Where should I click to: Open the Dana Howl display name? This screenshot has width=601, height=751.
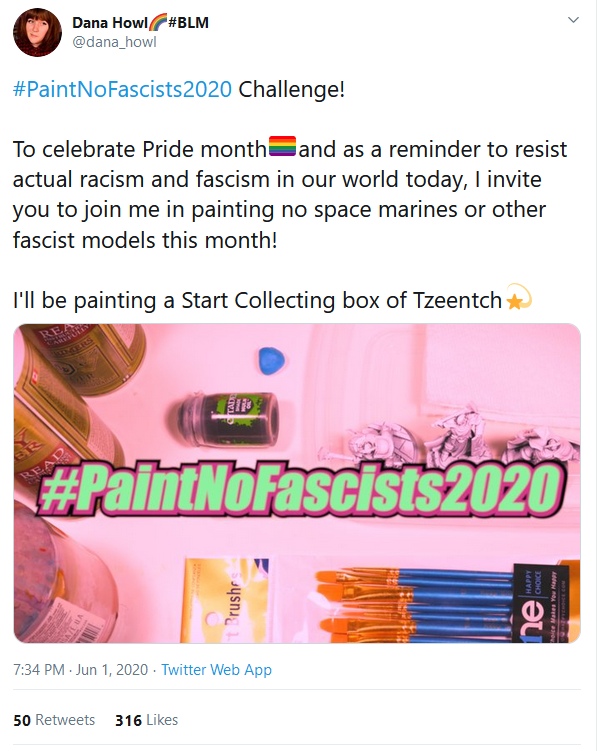click(x=109, y=22)
